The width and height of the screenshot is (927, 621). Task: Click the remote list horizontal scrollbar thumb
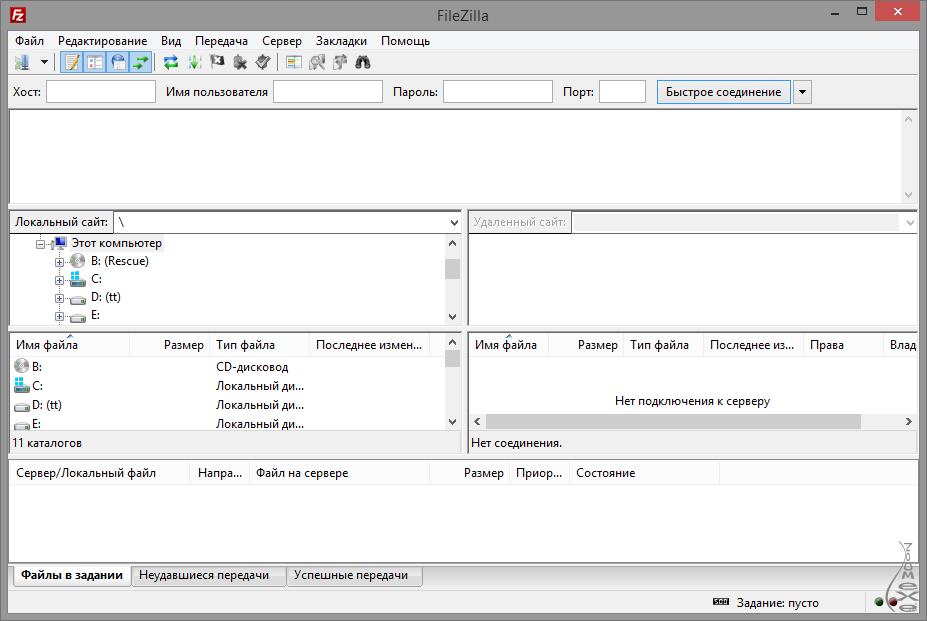click(673, 422)
